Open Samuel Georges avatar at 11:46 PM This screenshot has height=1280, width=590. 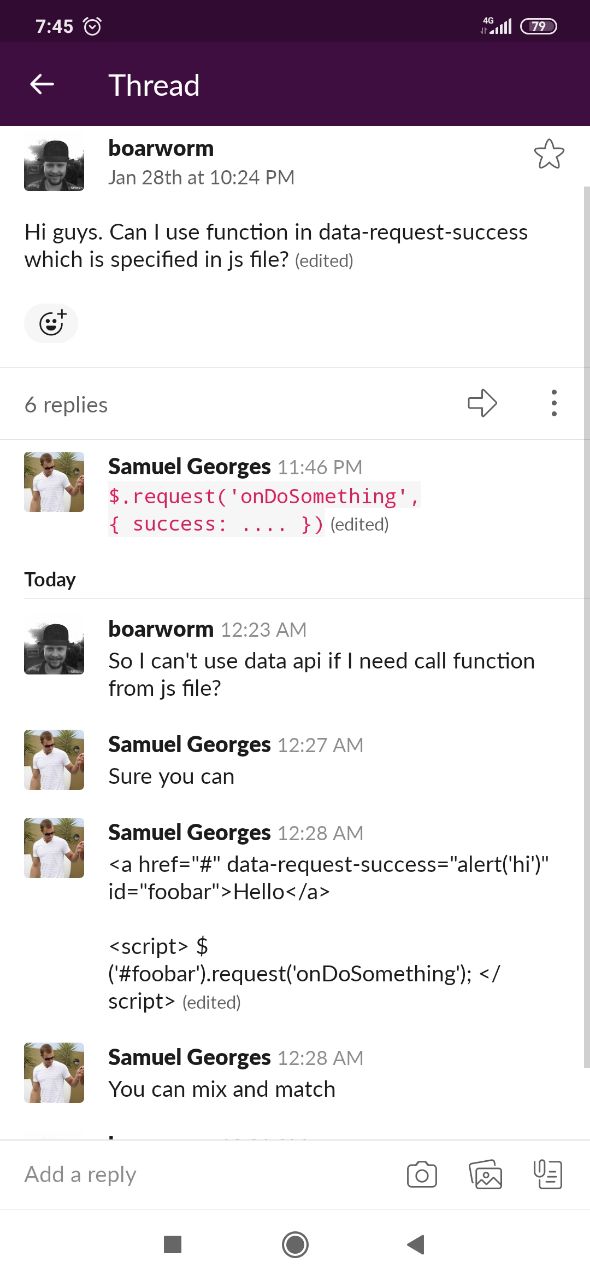pos(54,482)
